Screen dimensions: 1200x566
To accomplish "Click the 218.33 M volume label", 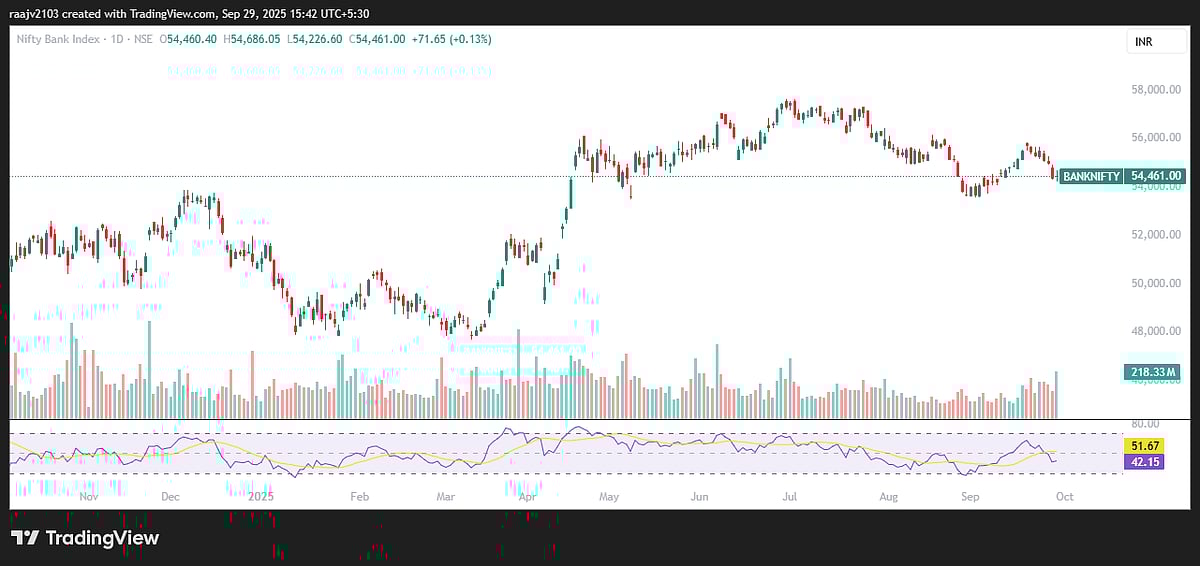I will pyautogui.click(x=1153, y=373).
